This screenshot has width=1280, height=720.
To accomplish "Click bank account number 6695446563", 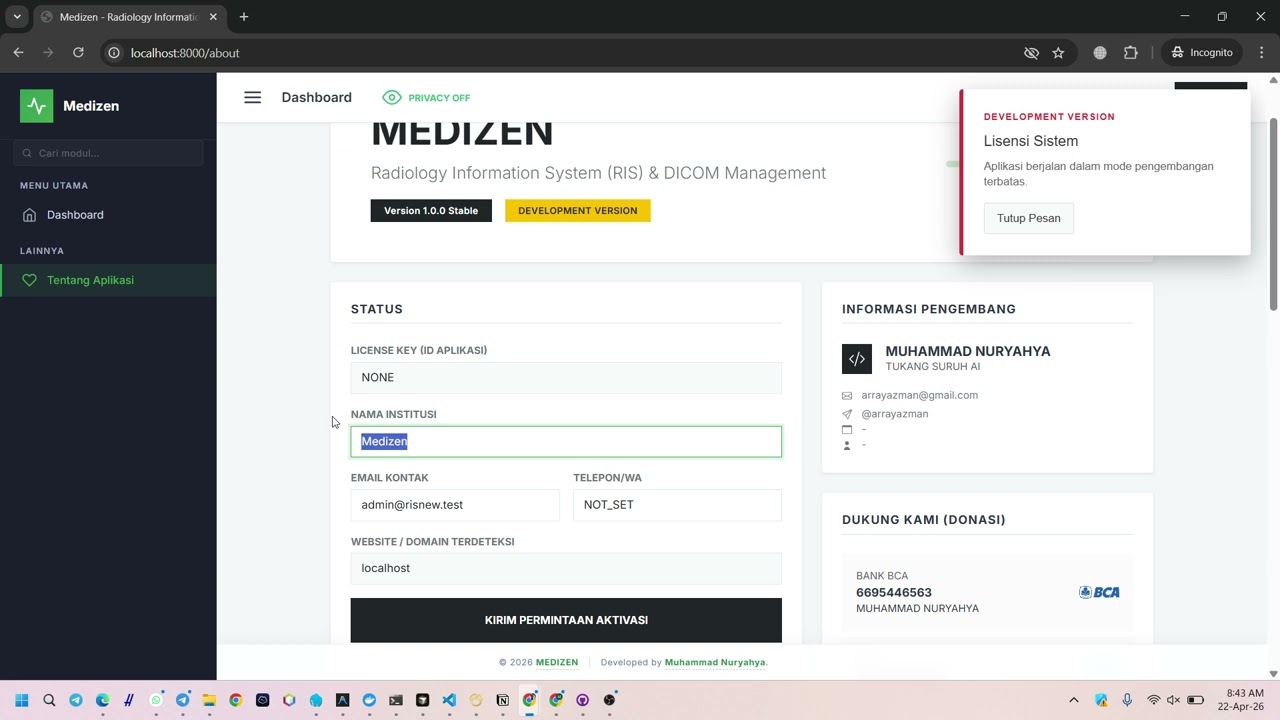I will point(894,592).
